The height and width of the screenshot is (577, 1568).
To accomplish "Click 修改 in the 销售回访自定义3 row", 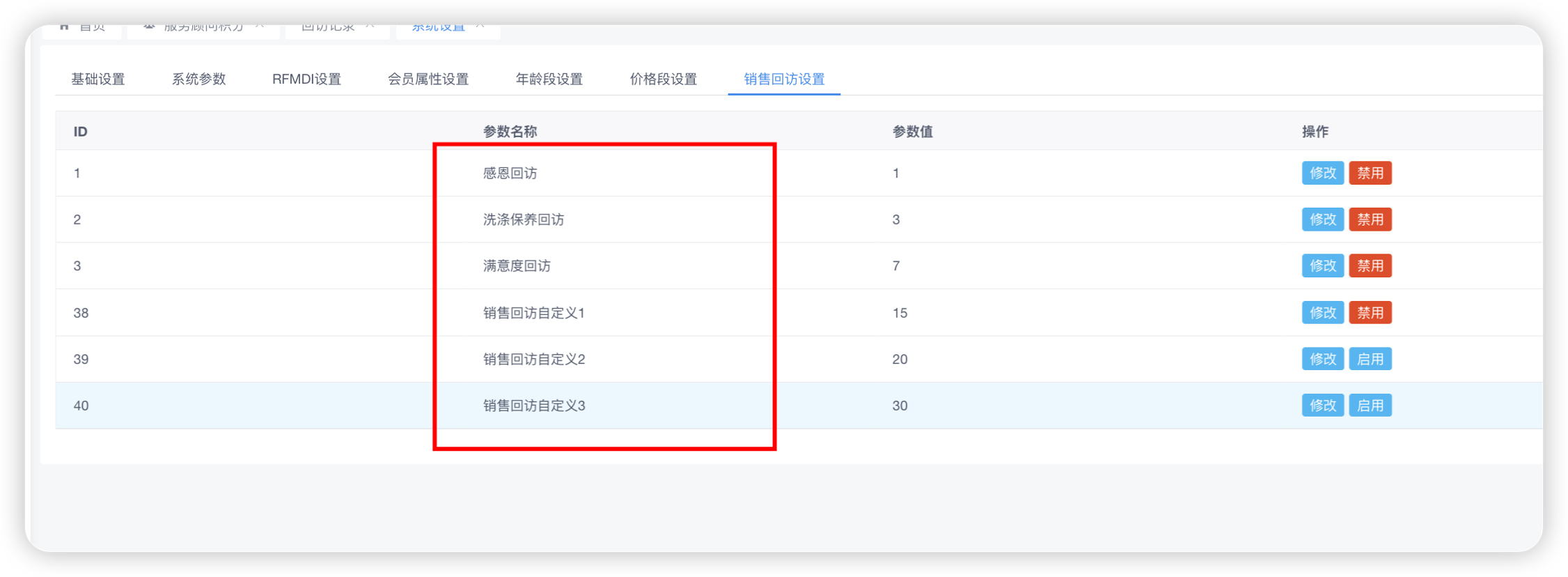I will tap(1322, 406).
